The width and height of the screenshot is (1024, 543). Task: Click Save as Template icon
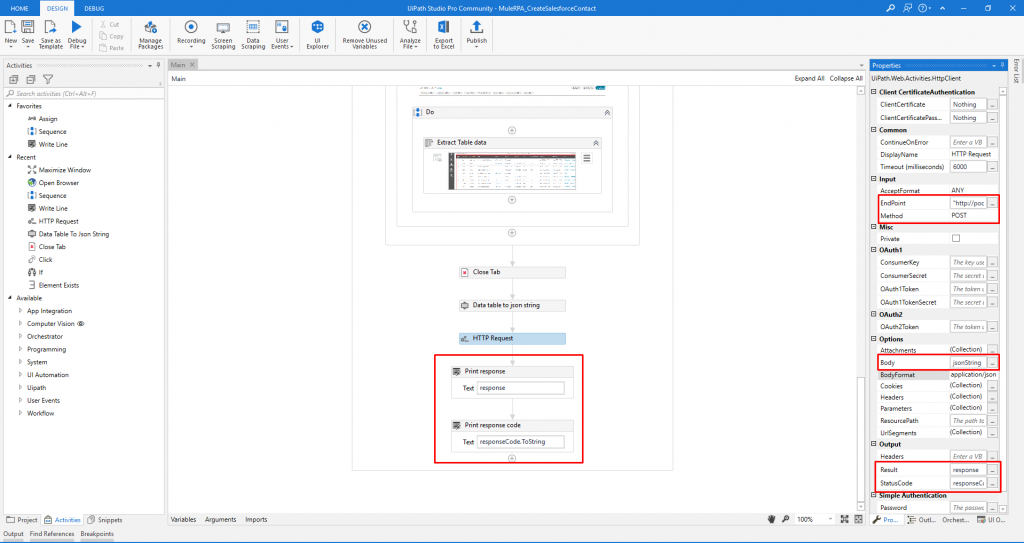[50, 27]
